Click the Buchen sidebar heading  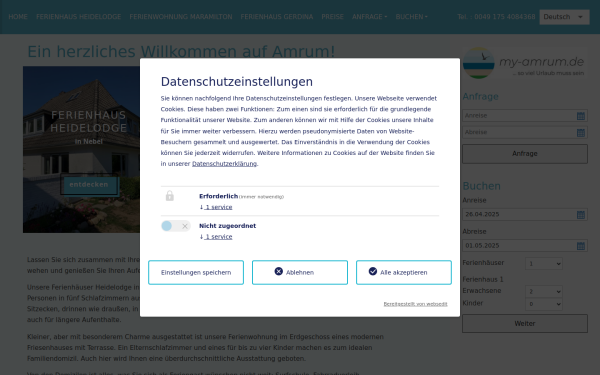(481, 186)
